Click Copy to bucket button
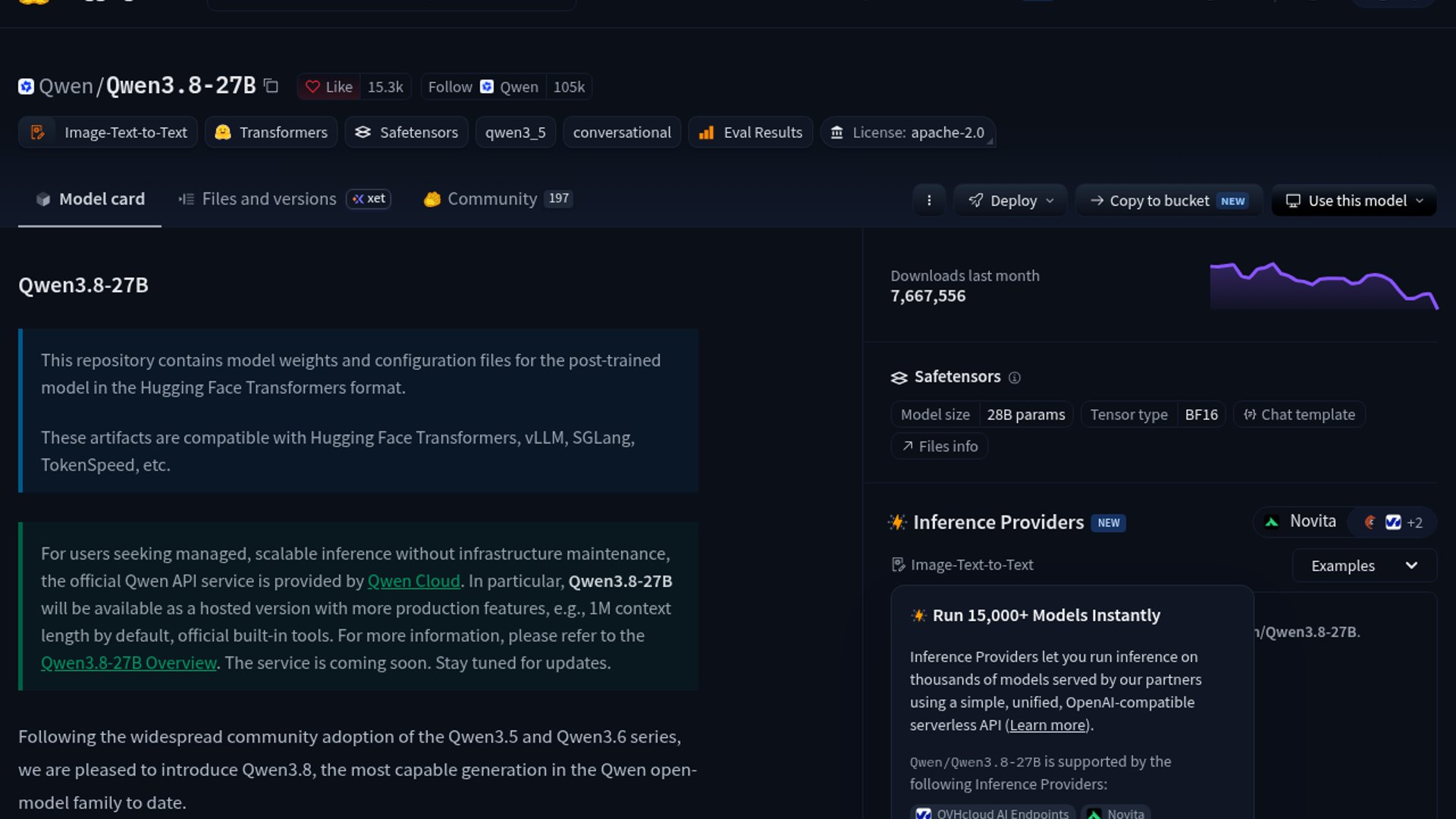The width and height of the screenshot is (1456, 819). 1169,201
